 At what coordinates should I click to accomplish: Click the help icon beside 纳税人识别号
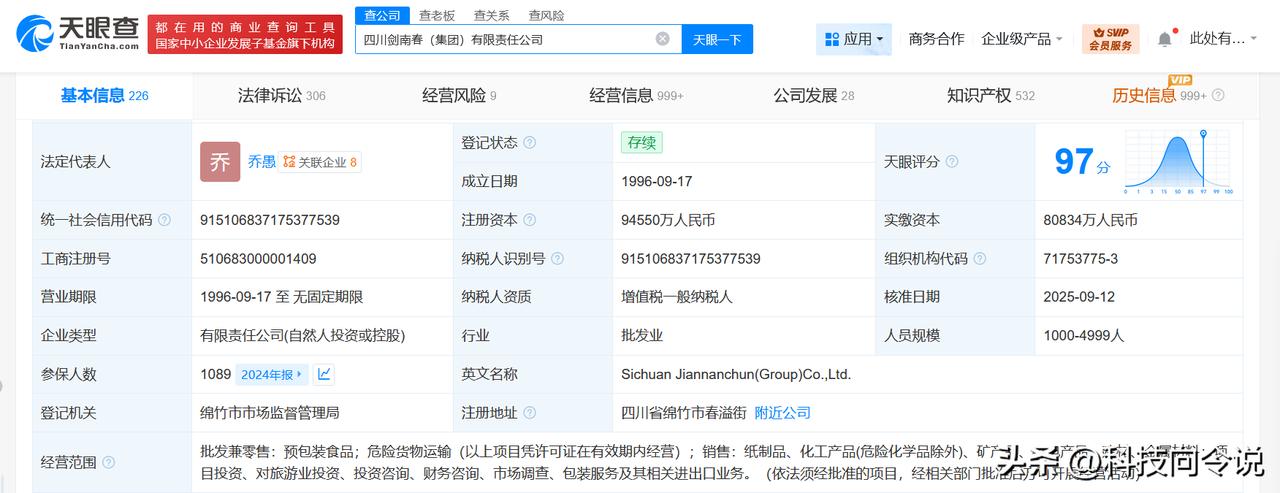coord(559,259)
